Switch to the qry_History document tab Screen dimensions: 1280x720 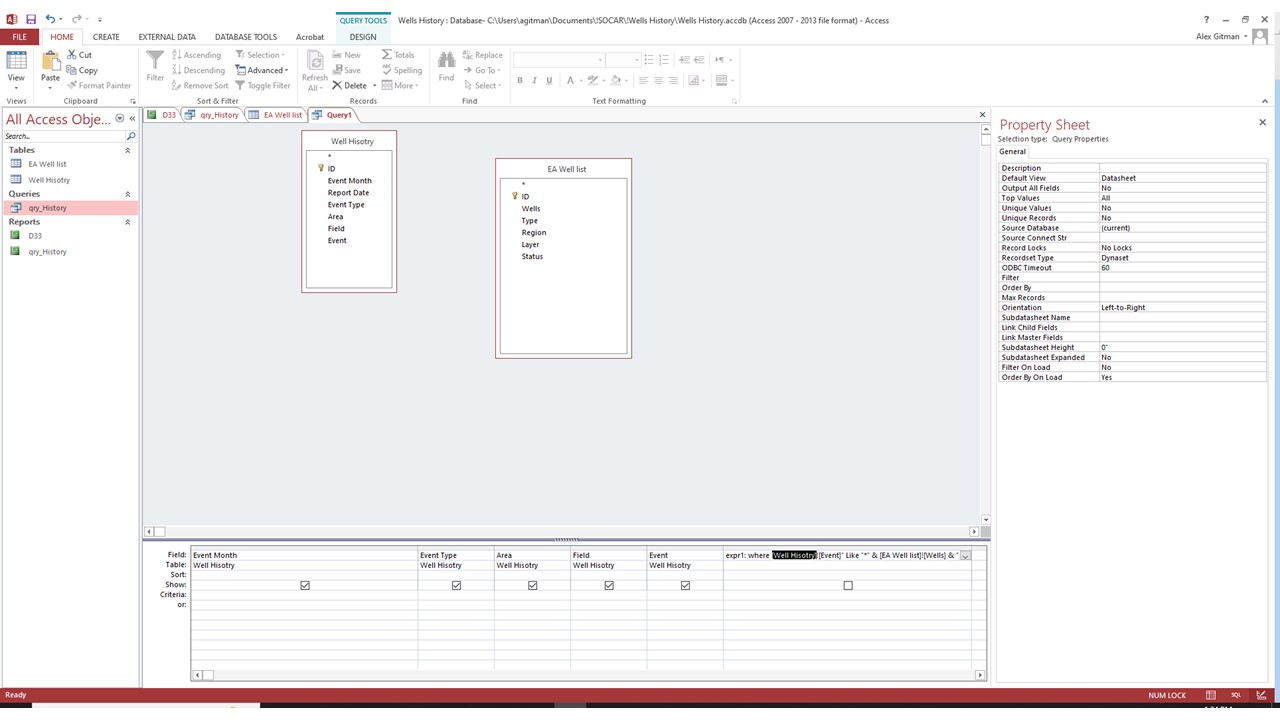coord(212,115)
